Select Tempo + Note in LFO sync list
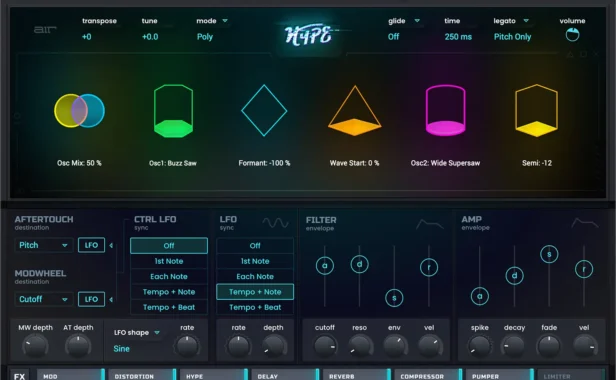Screen dimensions: 616x380 coord(255,292)
